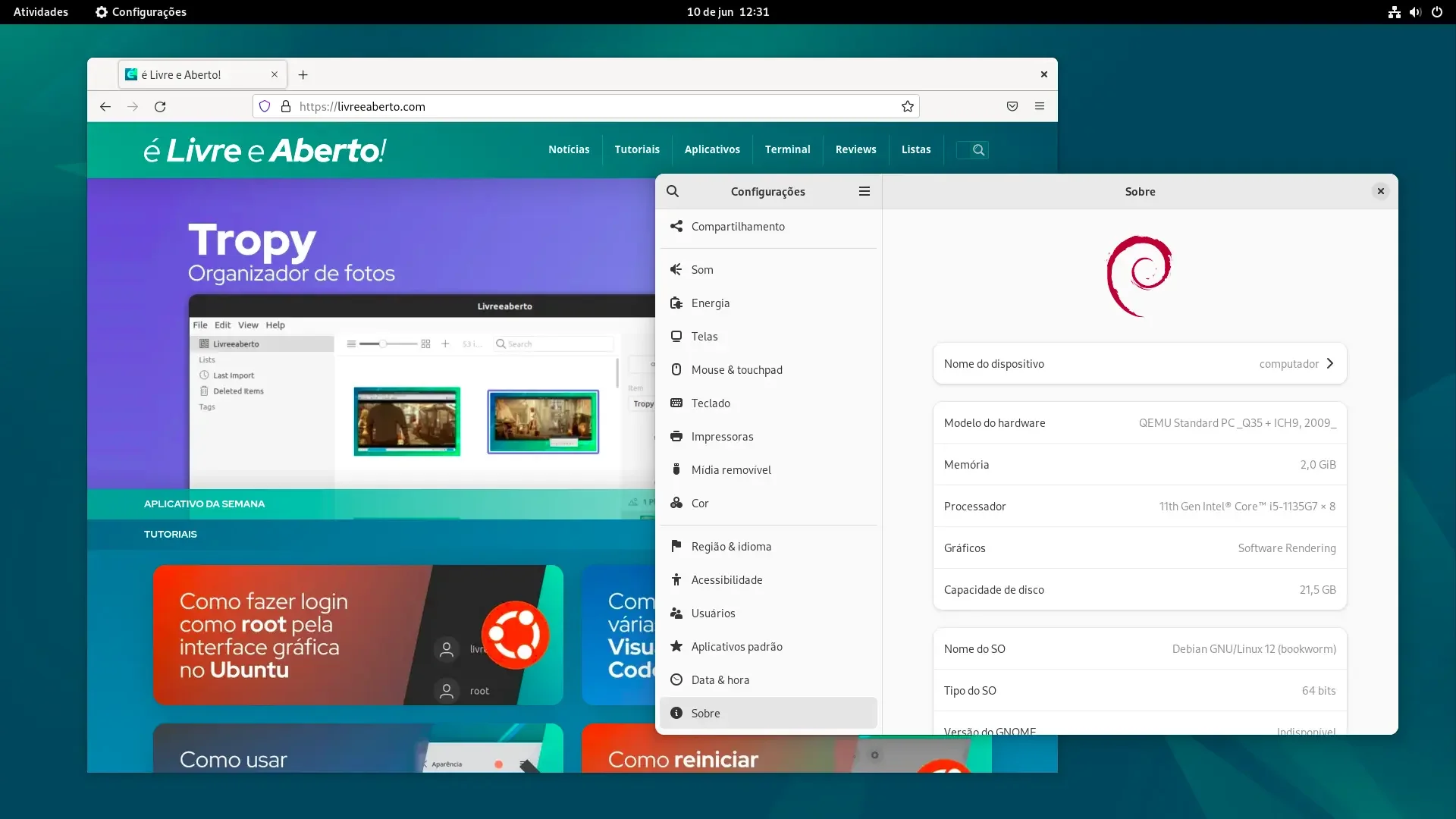
Task: Click Firefox back arrow button
Action: [105, 107]
